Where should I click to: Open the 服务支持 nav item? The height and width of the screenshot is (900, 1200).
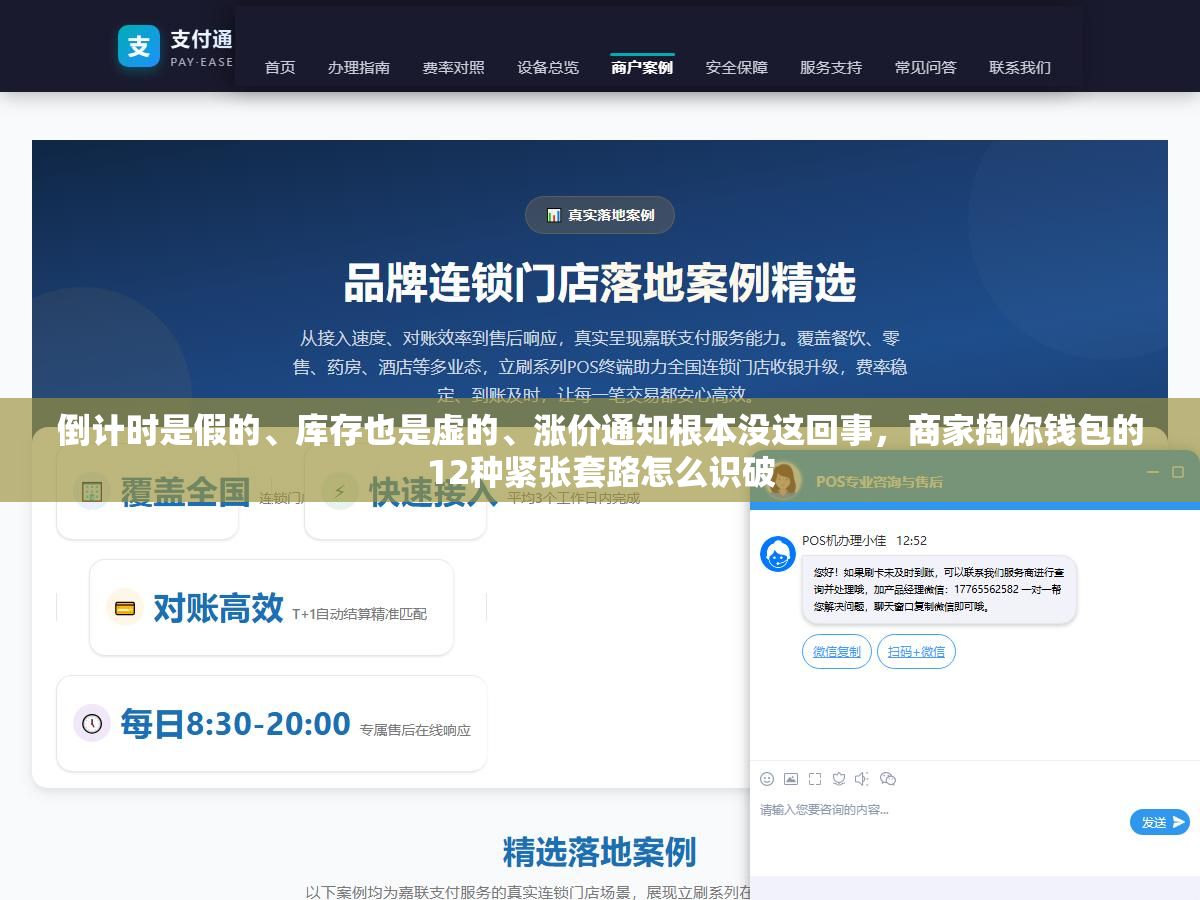click(831, 67)
